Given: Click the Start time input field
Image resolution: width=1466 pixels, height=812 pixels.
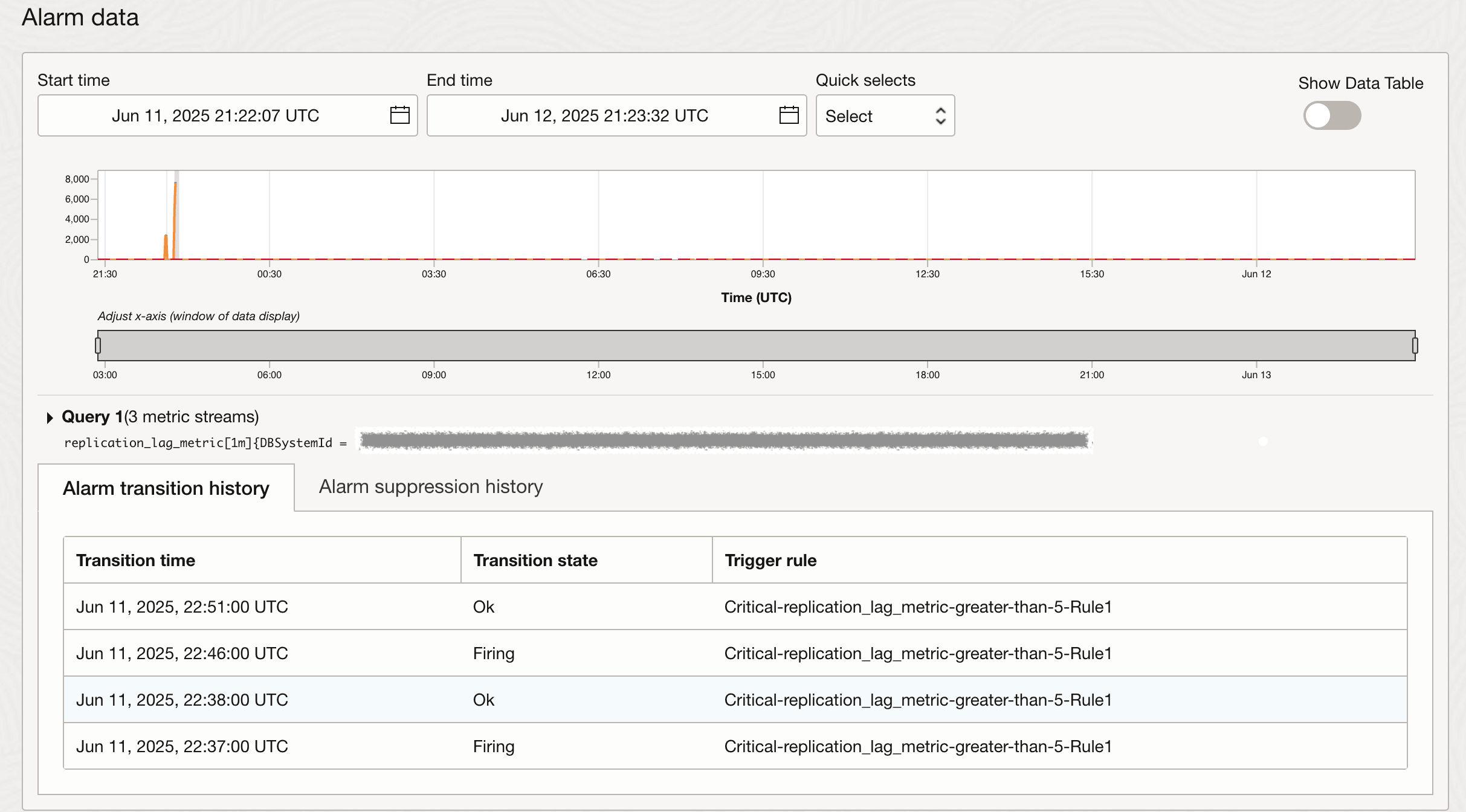Looking at the screenshot, I should coord(215,115).
